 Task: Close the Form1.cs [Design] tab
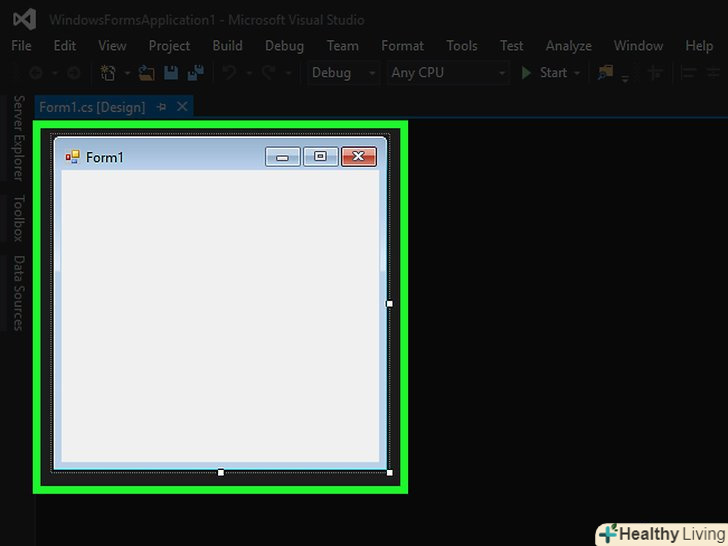pos(182,107)
